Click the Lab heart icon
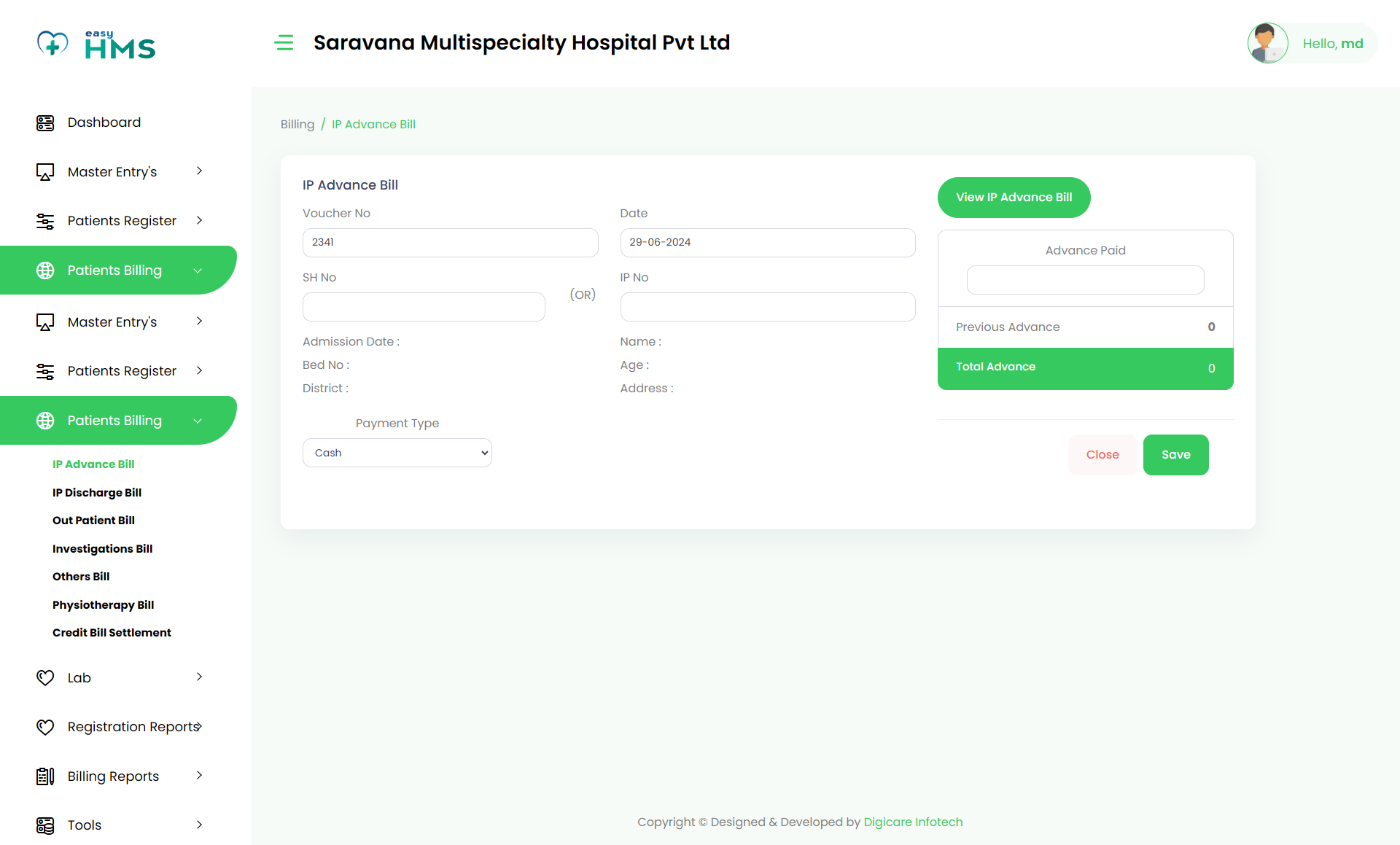1400x845 pixels. tap(45, 678)
